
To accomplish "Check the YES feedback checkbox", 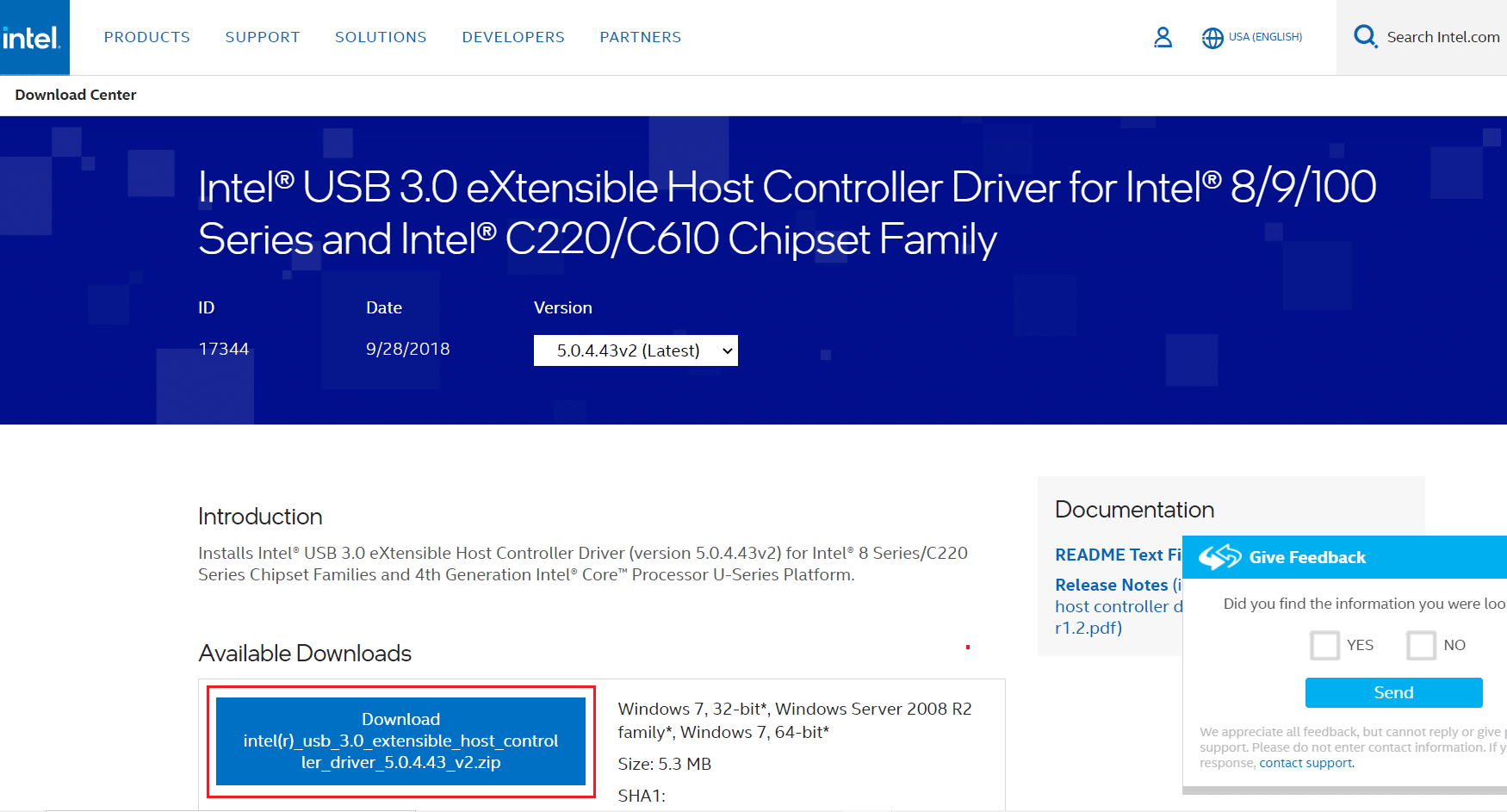I will pyautogui.click(x=1324, y=645).
